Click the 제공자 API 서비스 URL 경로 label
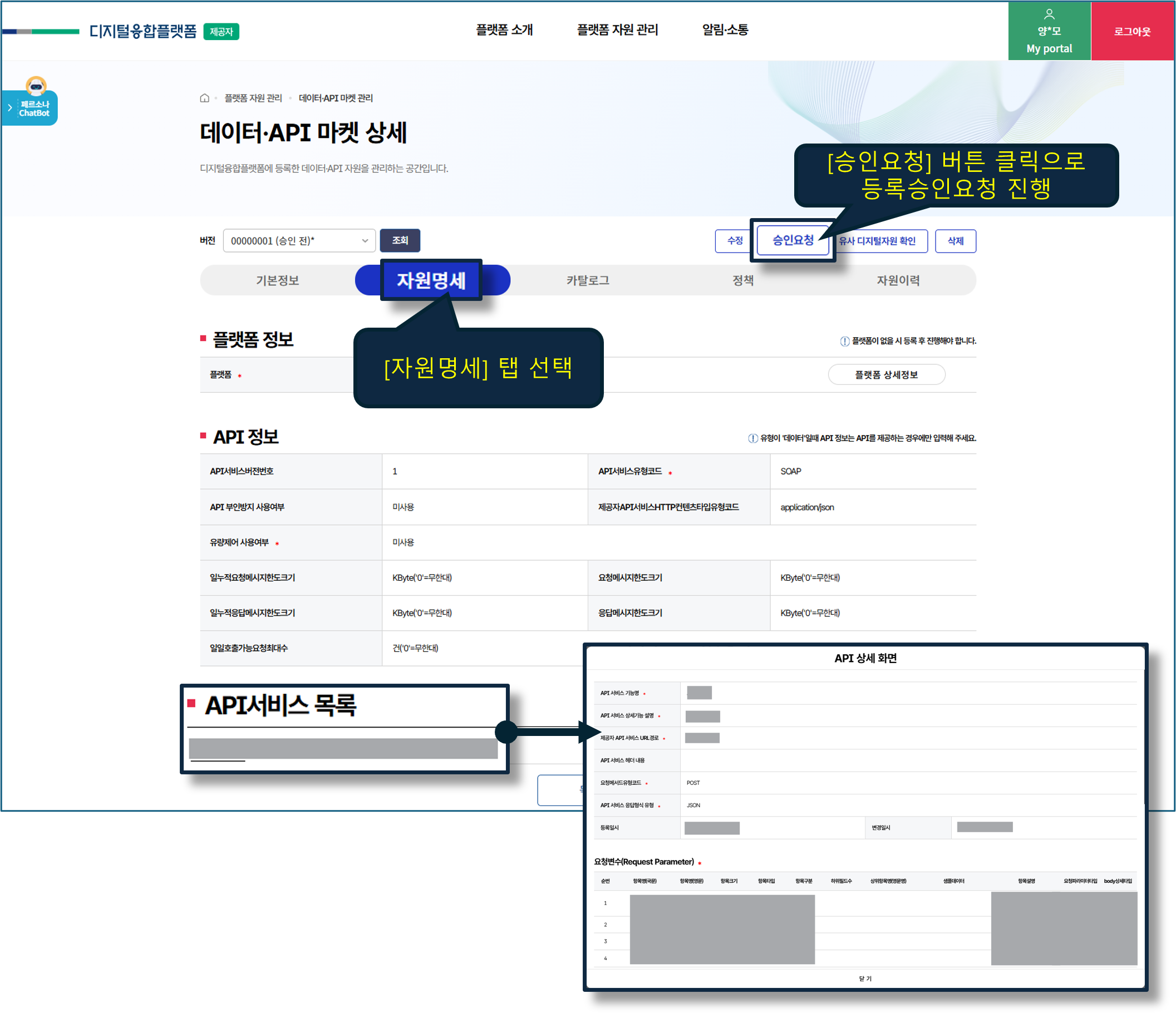Viewport: 1176px width, 1013px height. pyautogui.click(x=629, y=738)
